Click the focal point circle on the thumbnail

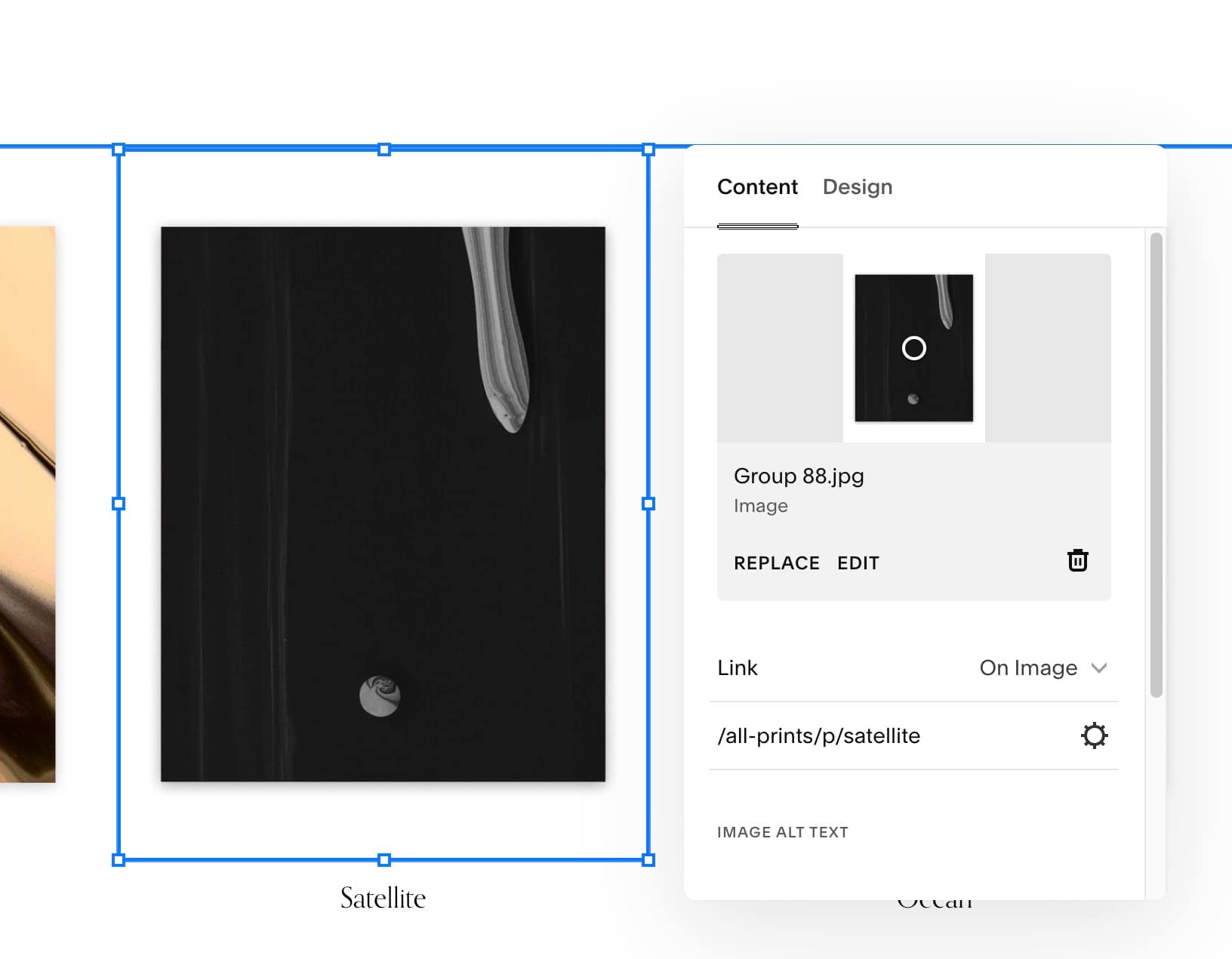(x=913, y=348)
